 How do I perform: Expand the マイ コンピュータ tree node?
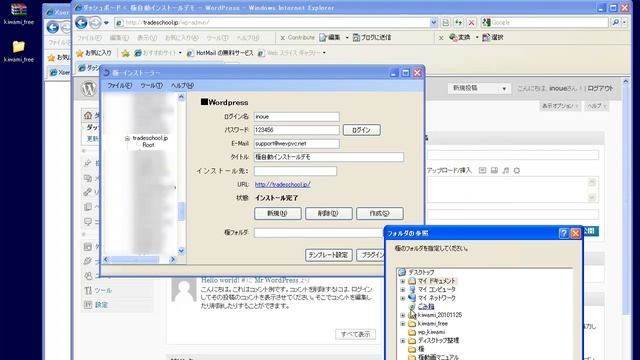pos(403,290)
